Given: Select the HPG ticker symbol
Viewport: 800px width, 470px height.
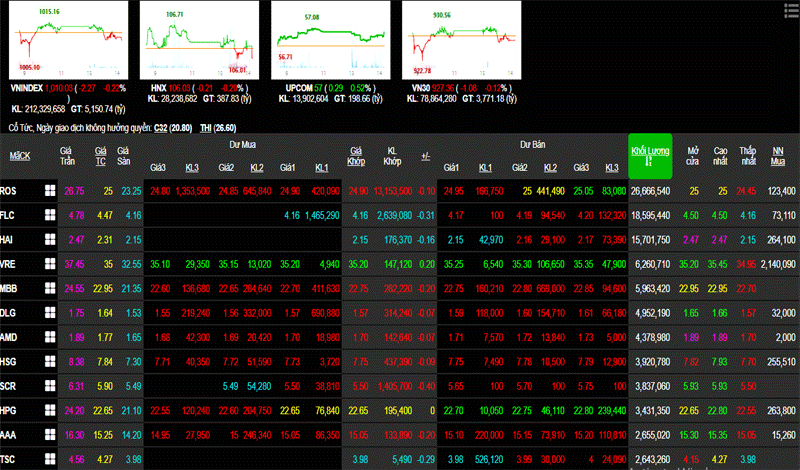Looking at the screenshot, I should click(8, 410).
